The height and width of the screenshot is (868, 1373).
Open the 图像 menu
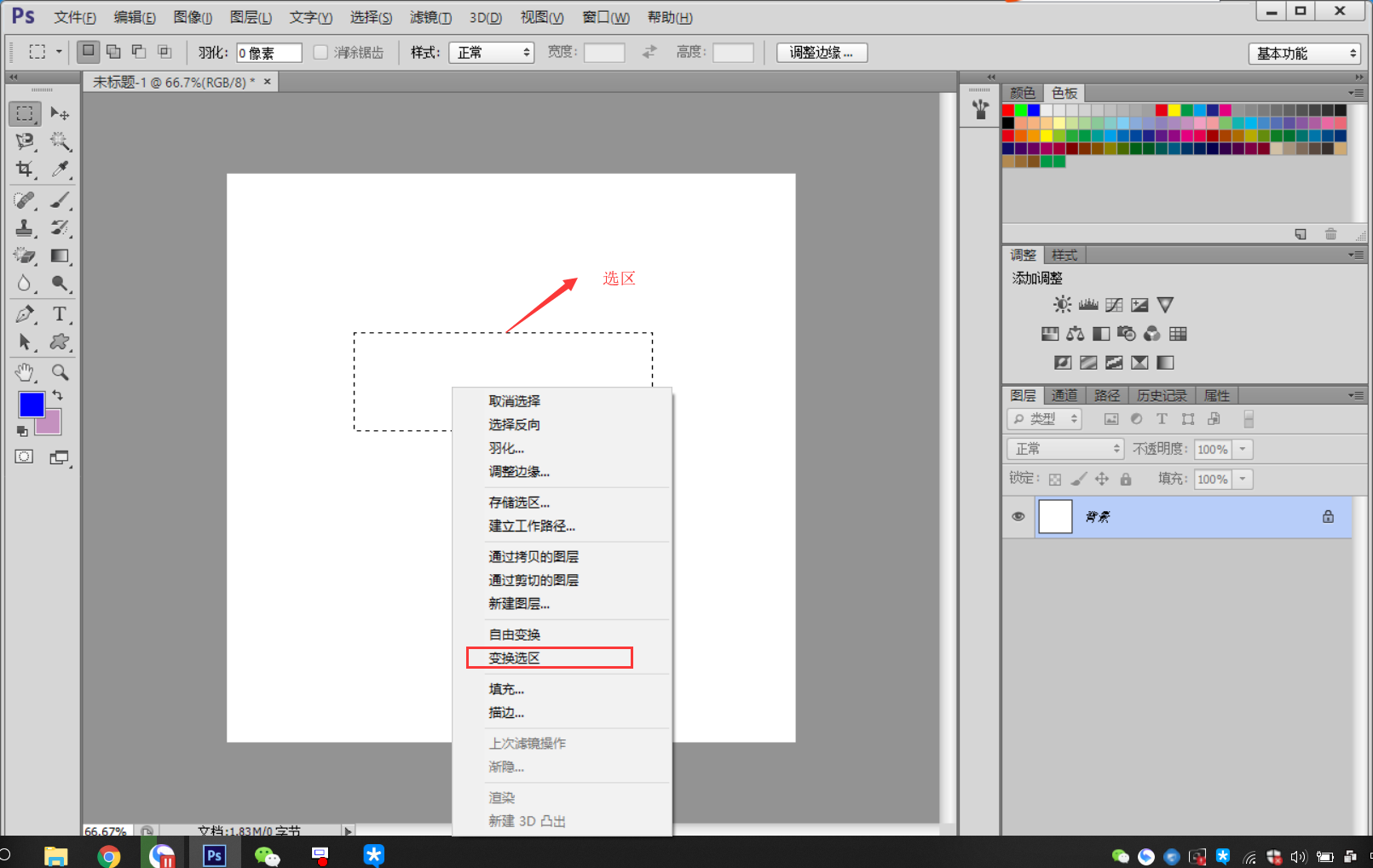click(x=193, y=17)
